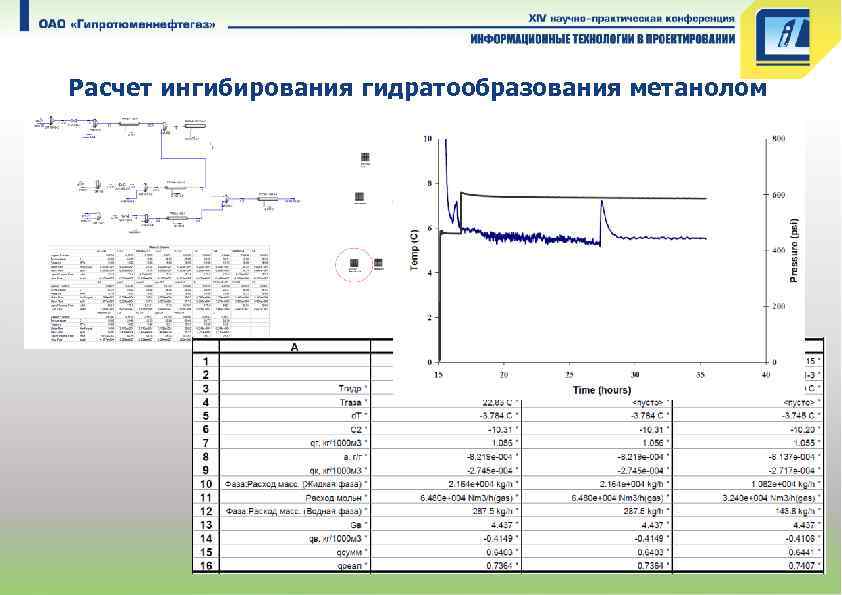Click the 'dT' label cell in row 5

[x=295, y=416]
